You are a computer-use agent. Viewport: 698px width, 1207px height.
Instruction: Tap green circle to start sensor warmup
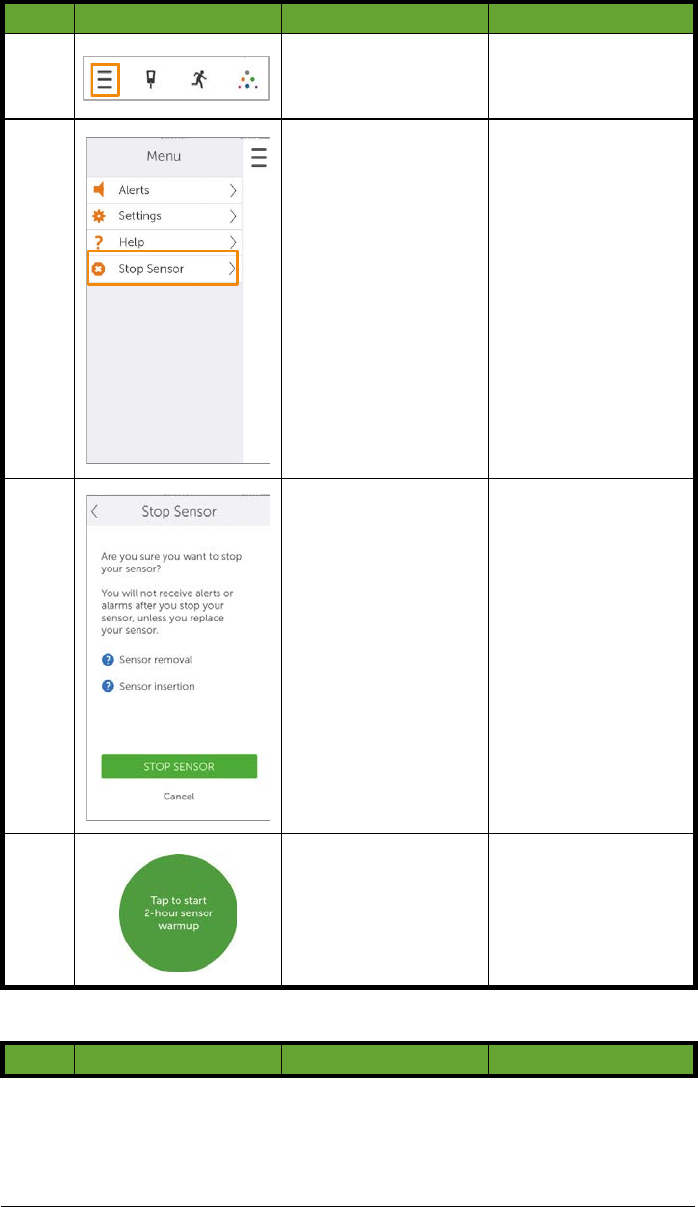coord(181,913)
